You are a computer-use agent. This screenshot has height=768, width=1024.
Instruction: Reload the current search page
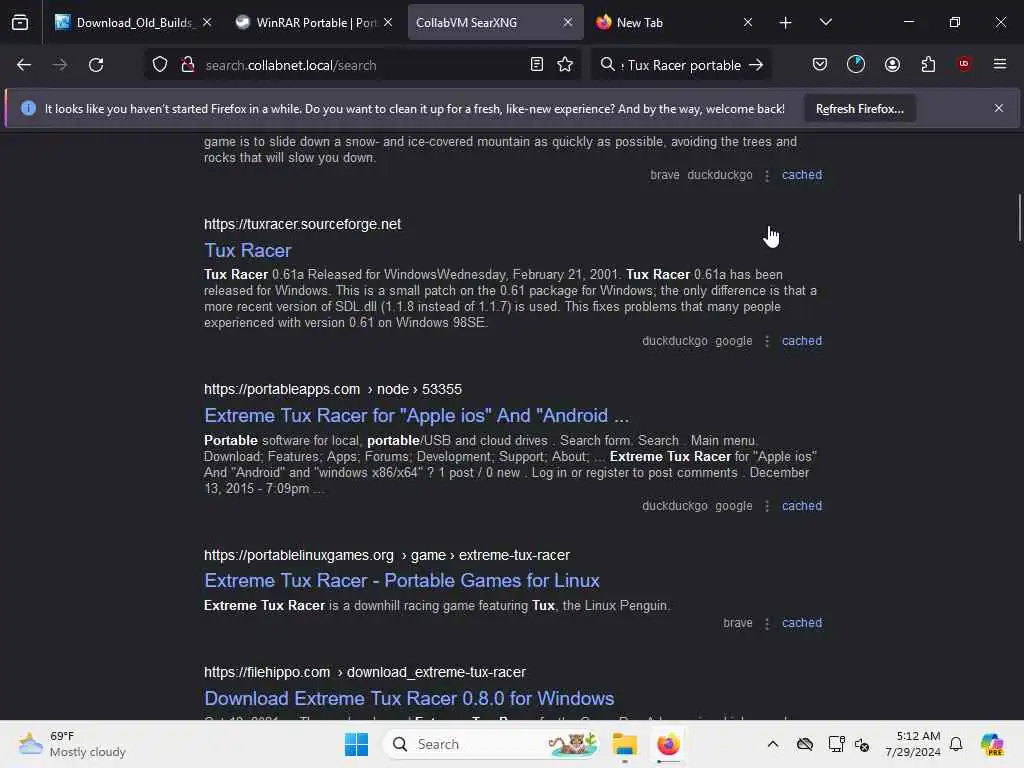[x=96, y=65]
